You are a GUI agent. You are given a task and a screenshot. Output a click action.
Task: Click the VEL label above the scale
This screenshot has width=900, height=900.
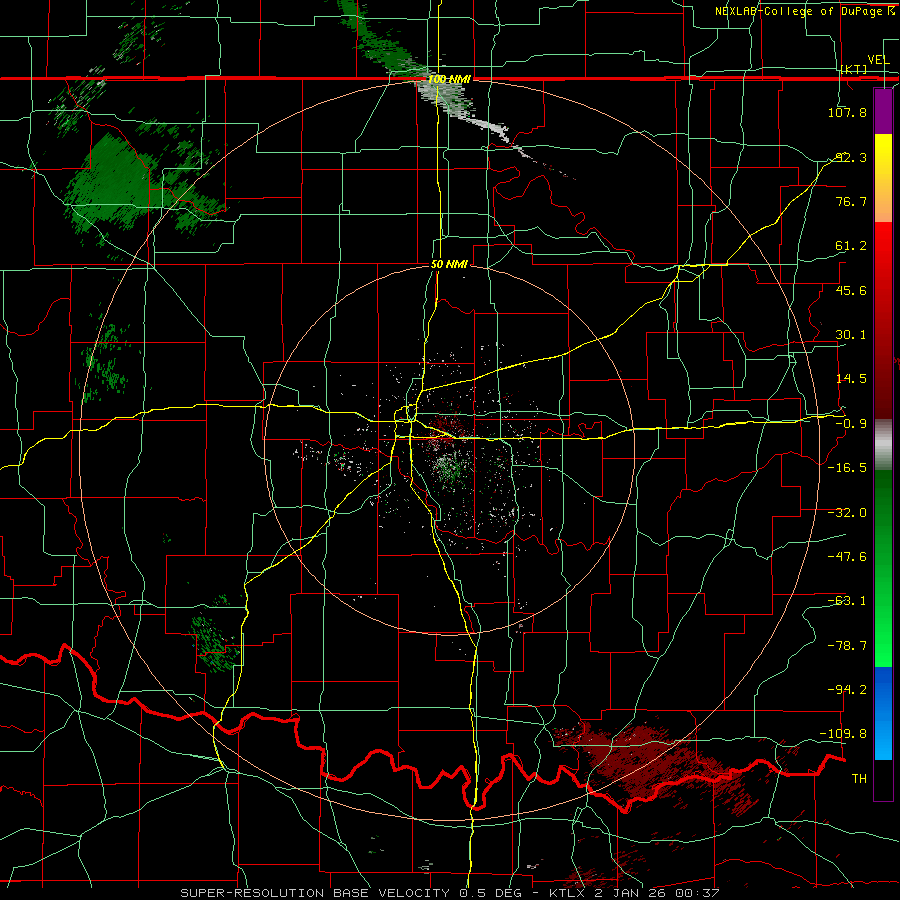coord(878,60)
